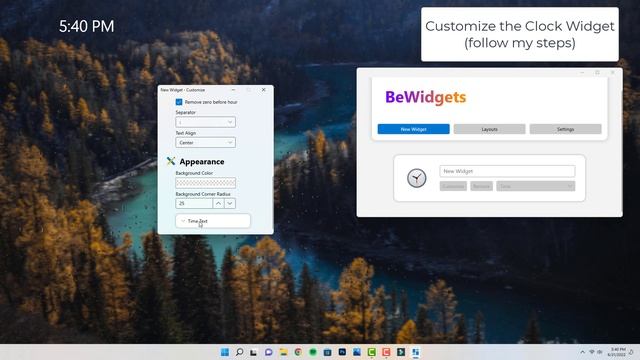
Task: Click the 5:40 PM desktop clock widget
Action: (x=87, y=27)
